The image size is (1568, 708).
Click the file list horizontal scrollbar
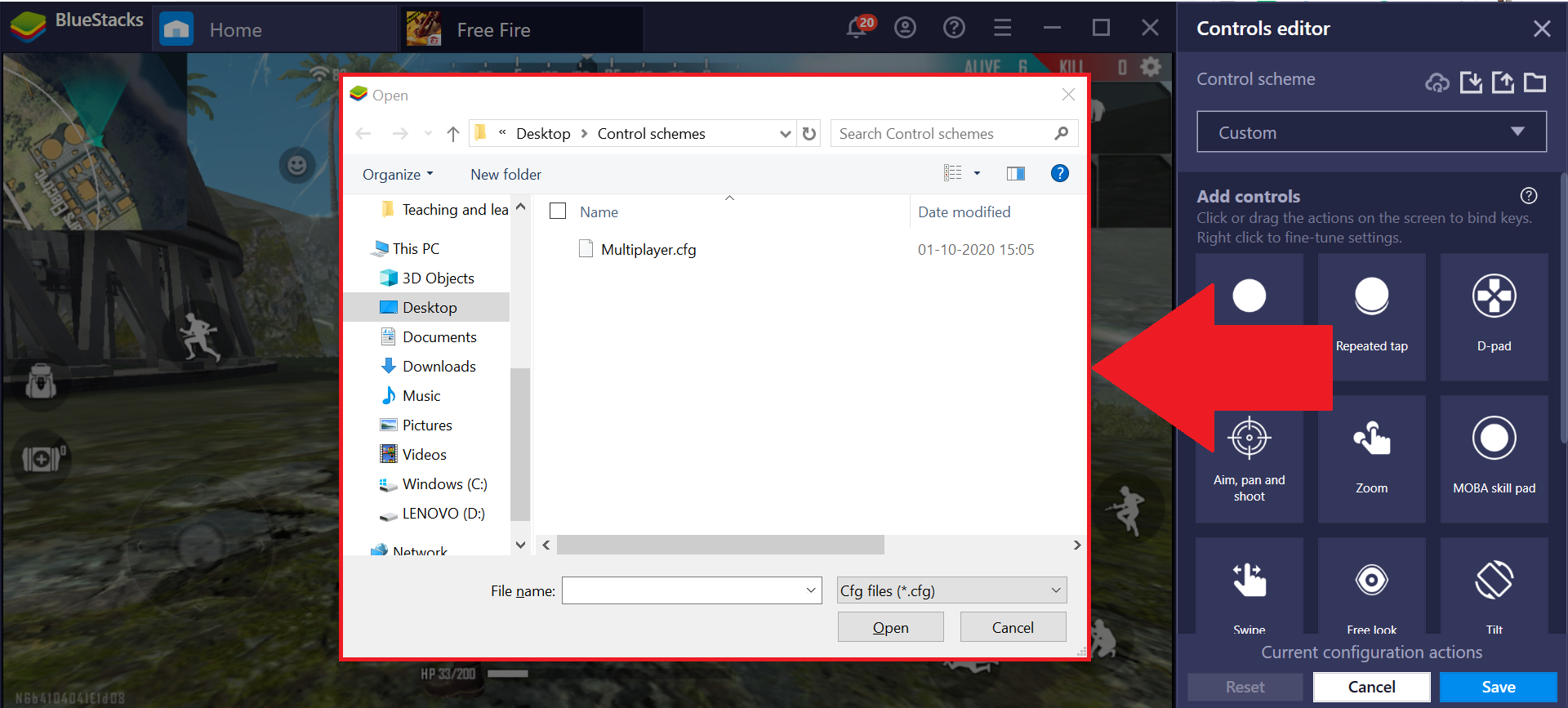coord(720,545)
